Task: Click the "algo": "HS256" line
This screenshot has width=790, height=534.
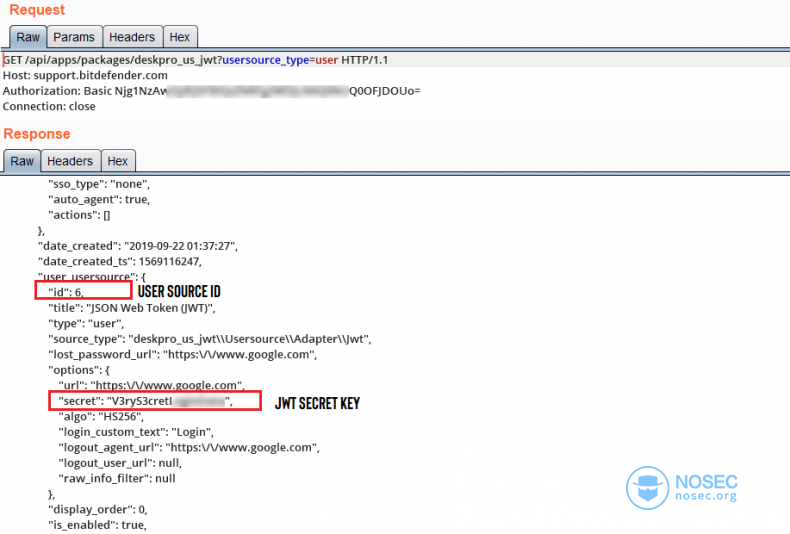Action: coord(101,417)
